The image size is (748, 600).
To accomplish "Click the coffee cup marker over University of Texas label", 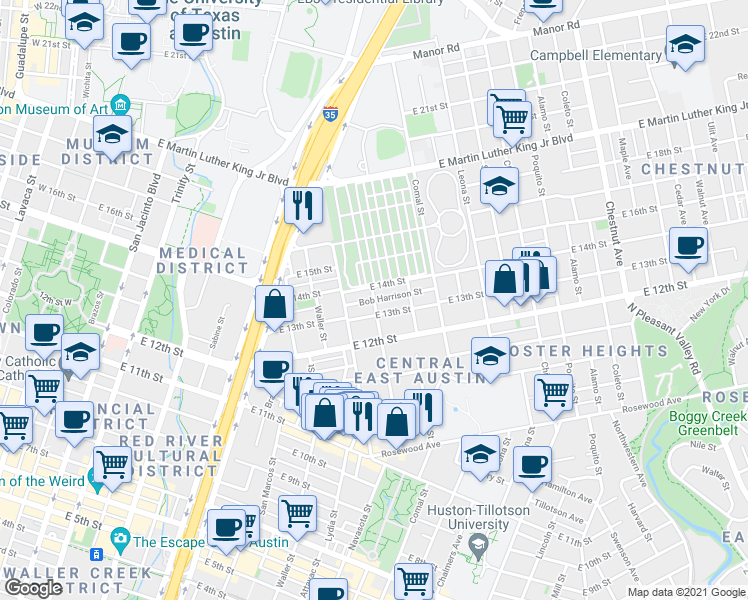I will click(193, 33).
